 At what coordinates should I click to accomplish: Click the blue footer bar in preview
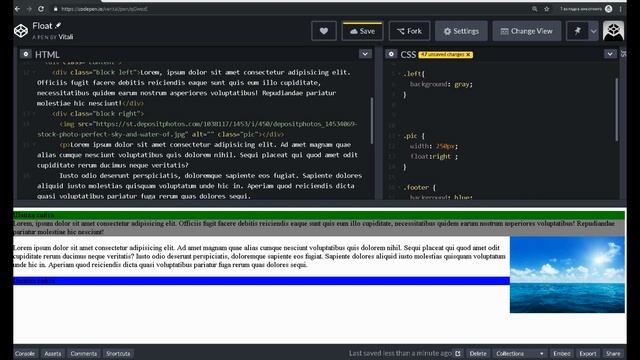(x=261, y=281)
